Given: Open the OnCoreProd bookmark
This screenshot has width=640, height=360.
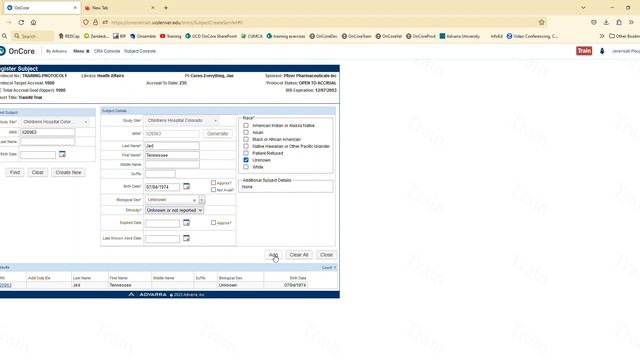Looking at the screenshot, I should tap(420, 36).
